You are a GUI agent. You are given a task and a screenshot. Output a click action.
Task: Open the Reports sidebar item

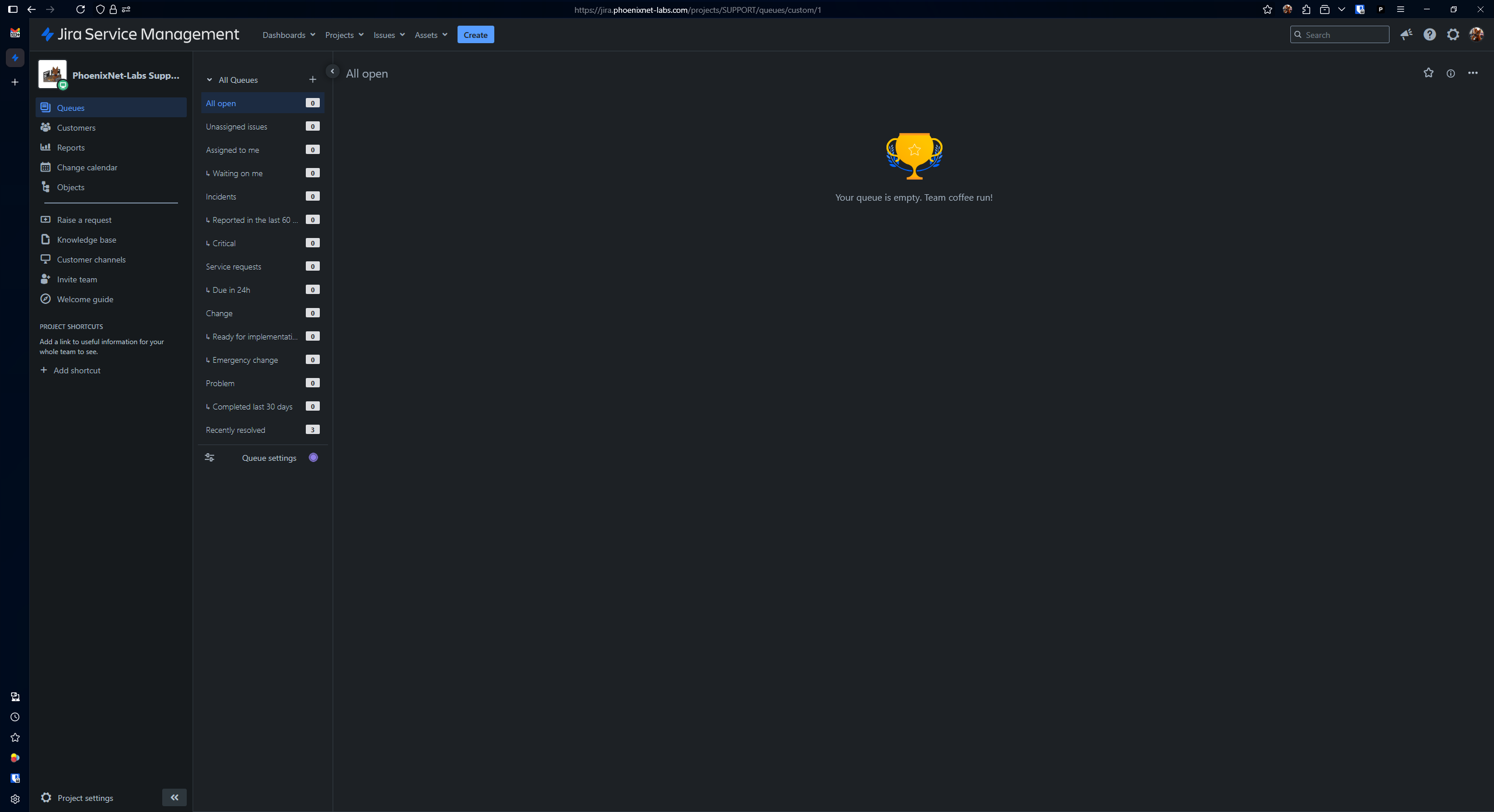(71, 148)
